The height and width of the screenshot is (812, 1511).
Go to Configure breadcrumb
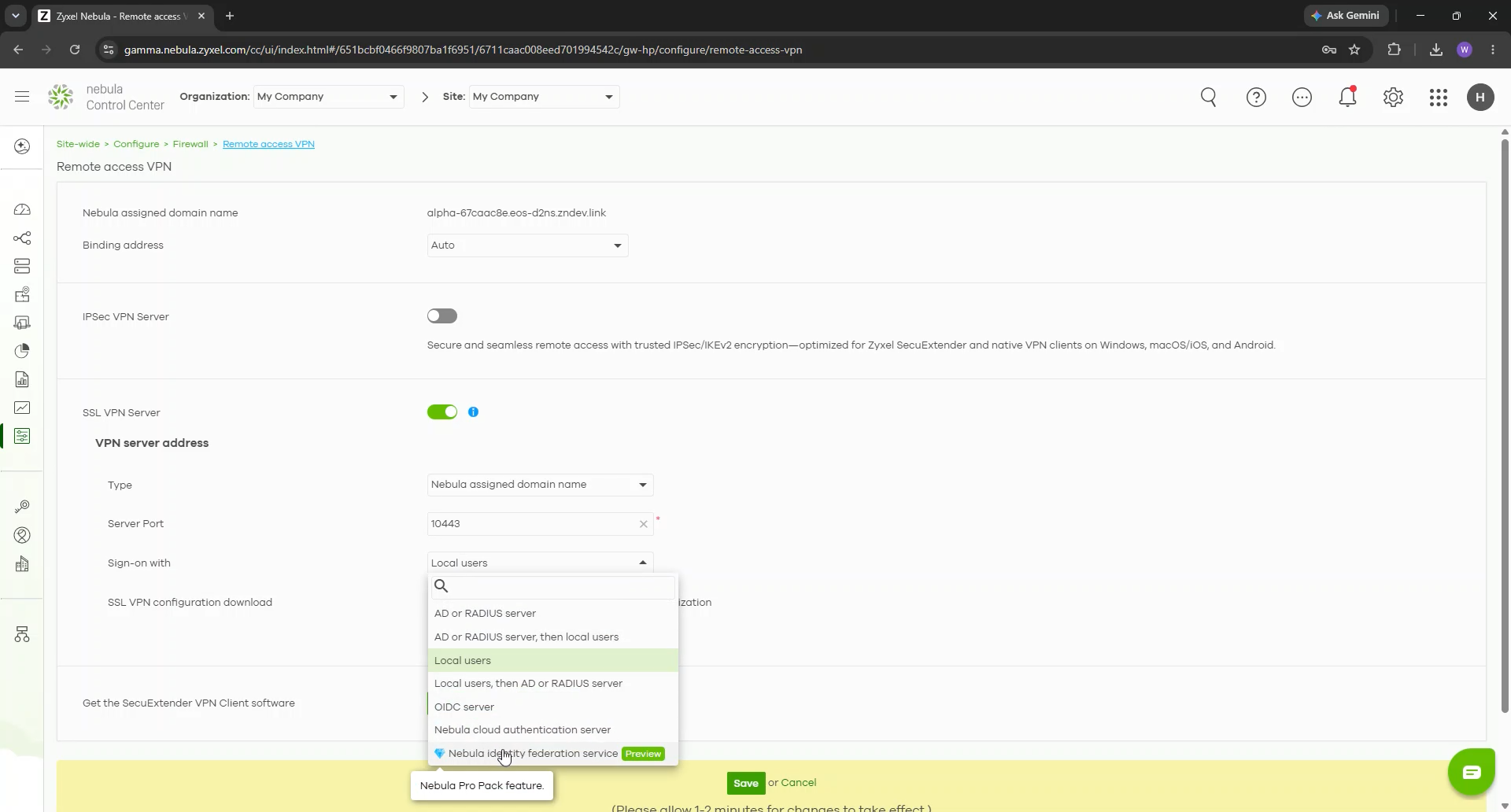[x=136, y=144]
